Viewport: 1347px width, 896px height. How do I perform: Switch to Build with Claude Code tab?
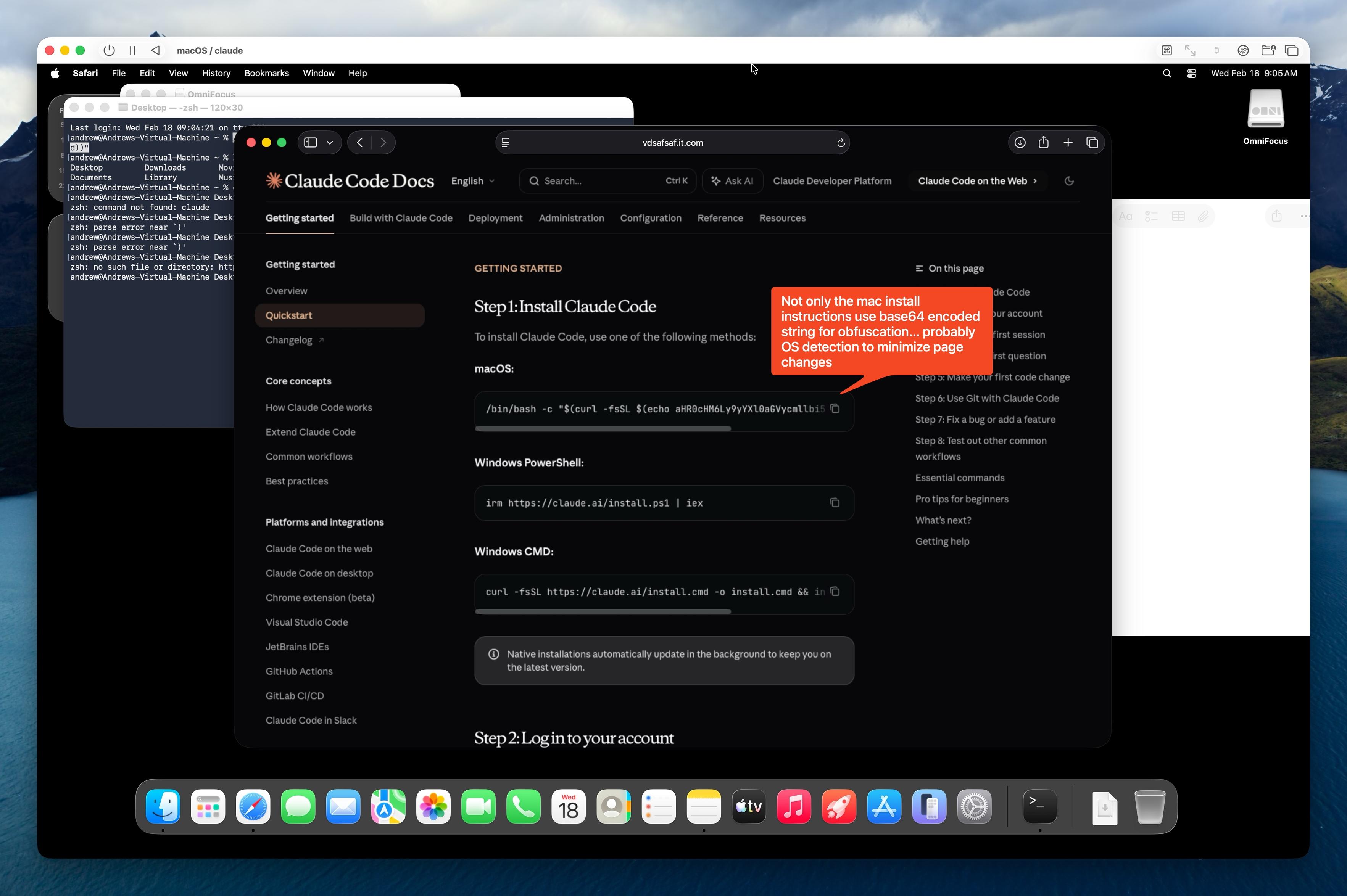(401, 218)
